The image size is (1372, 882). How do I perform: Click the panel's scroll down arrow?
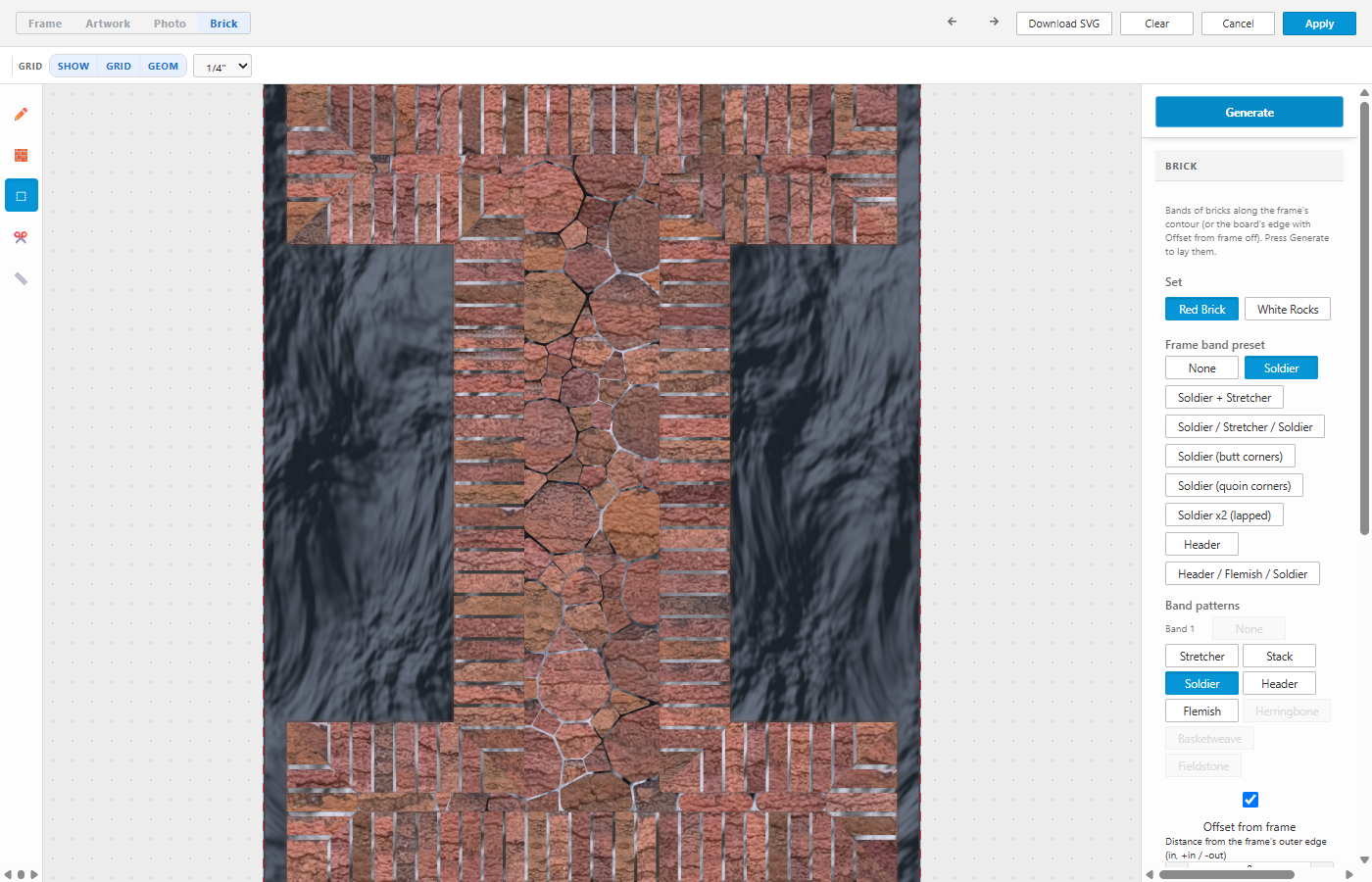(1364, 859)
